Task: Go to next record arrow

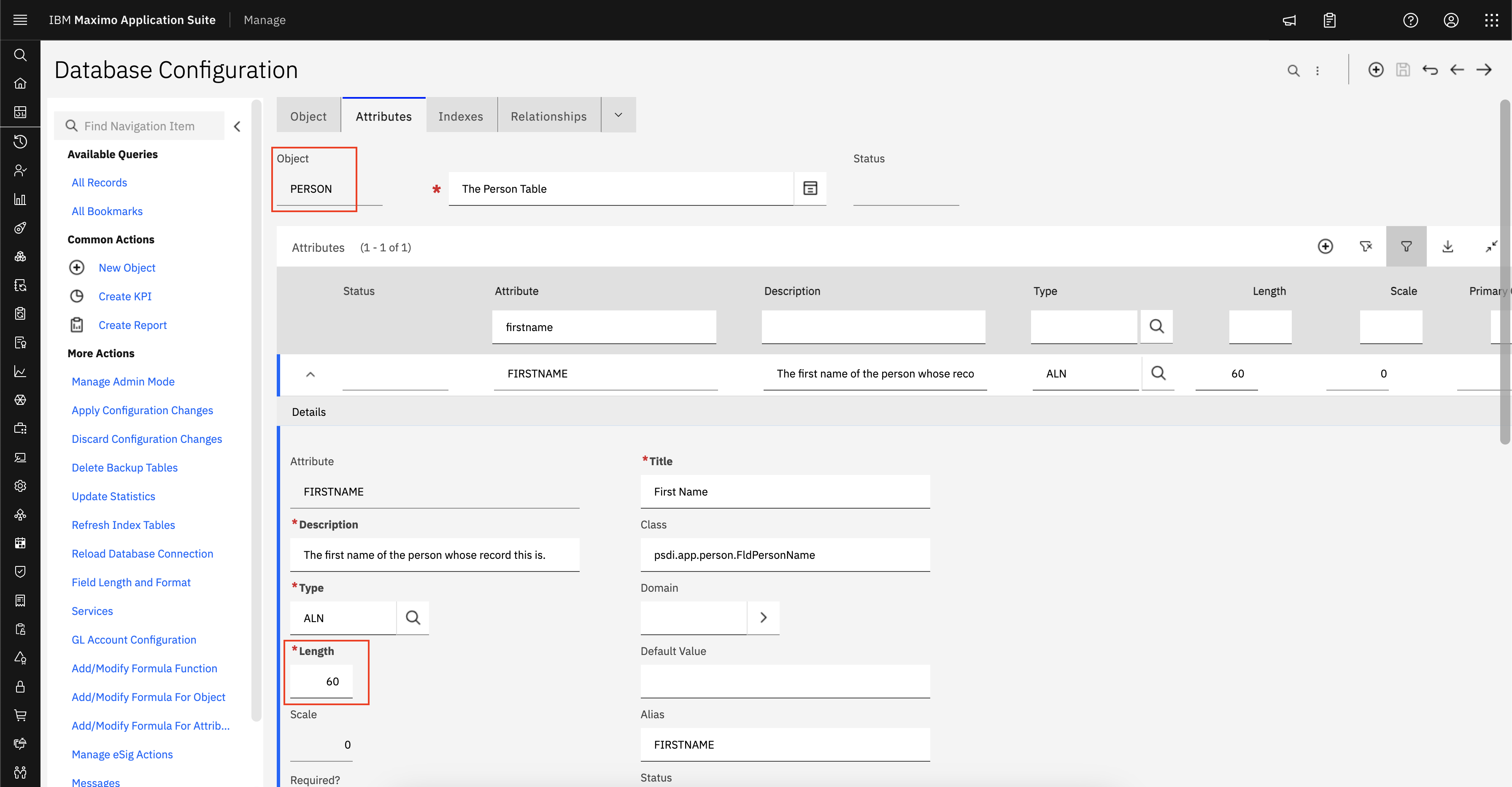Action: point(1484,70)
